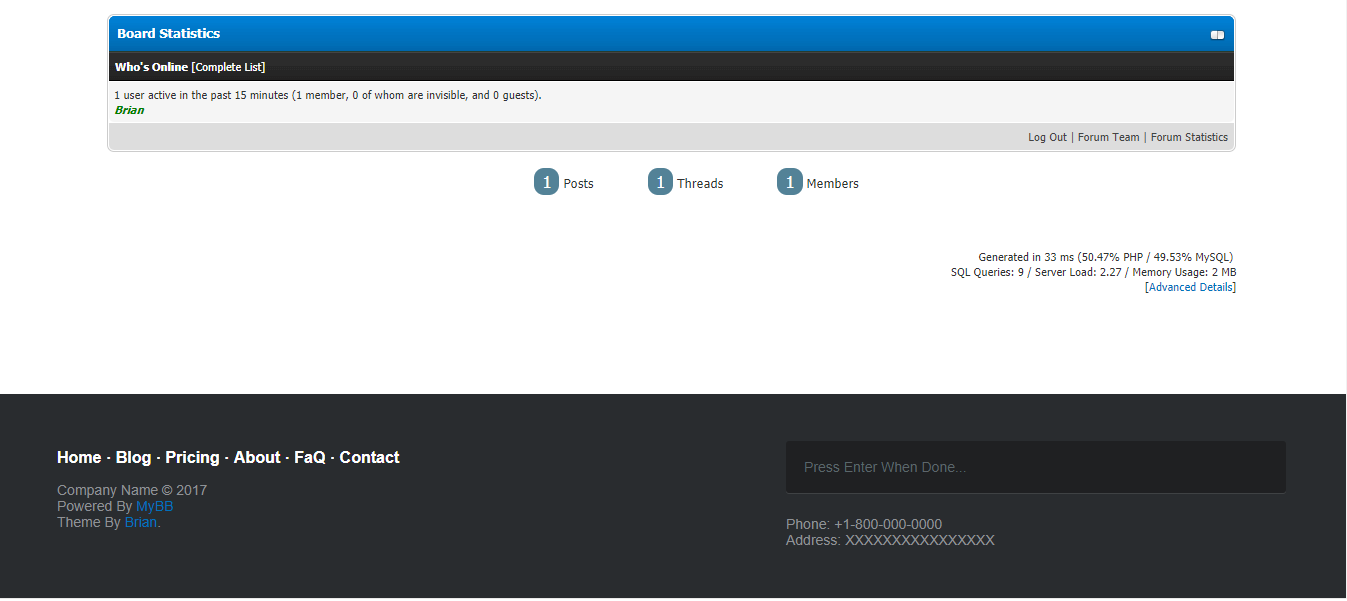
Task: View the Forum Statistics page
Action: point(1189,137)
